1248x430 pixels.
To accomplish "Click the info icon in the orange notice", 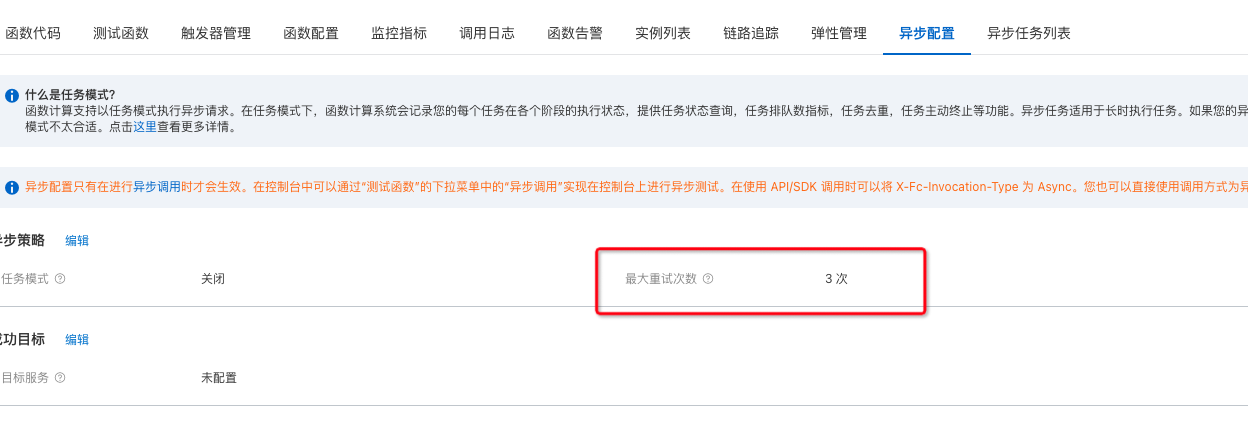I will point(12,187).
